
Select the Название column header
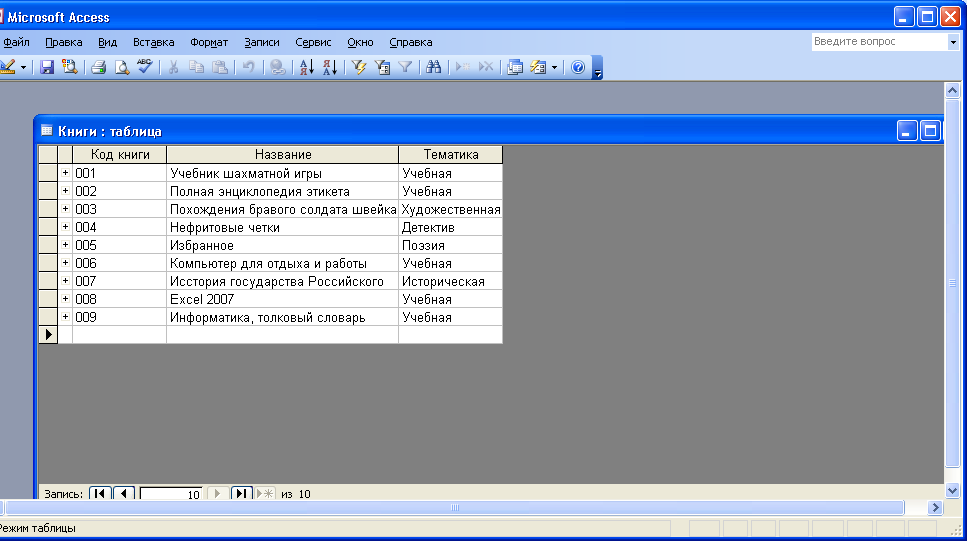282,154
